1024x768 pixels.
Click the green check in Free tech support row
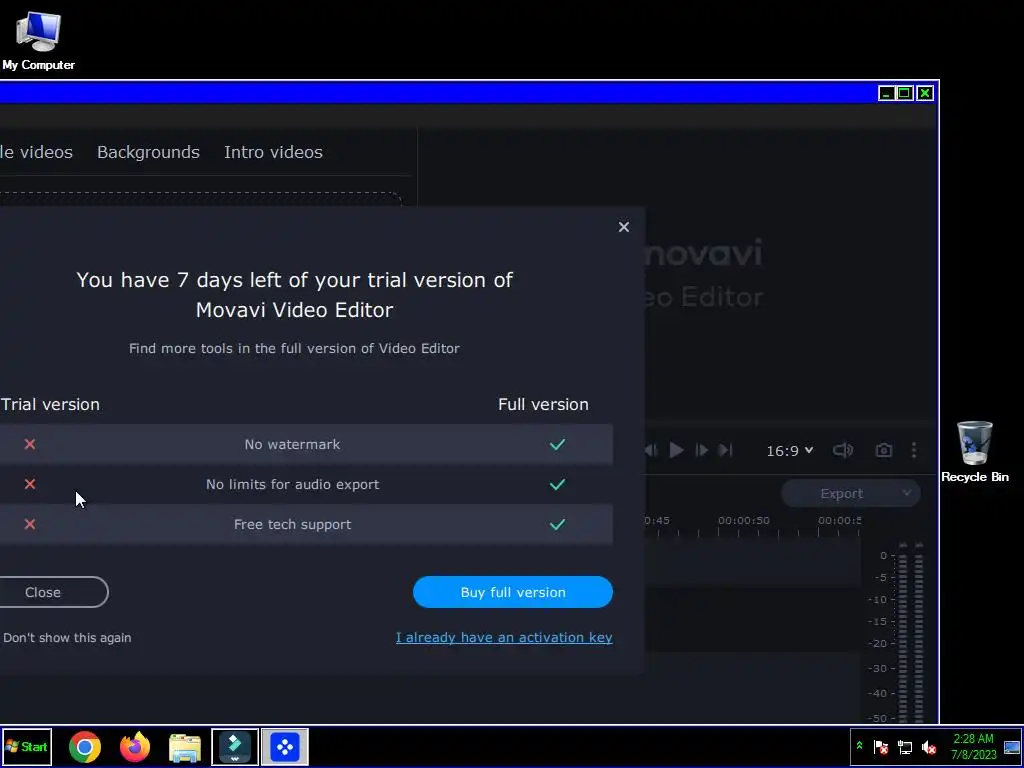(557, 524)
